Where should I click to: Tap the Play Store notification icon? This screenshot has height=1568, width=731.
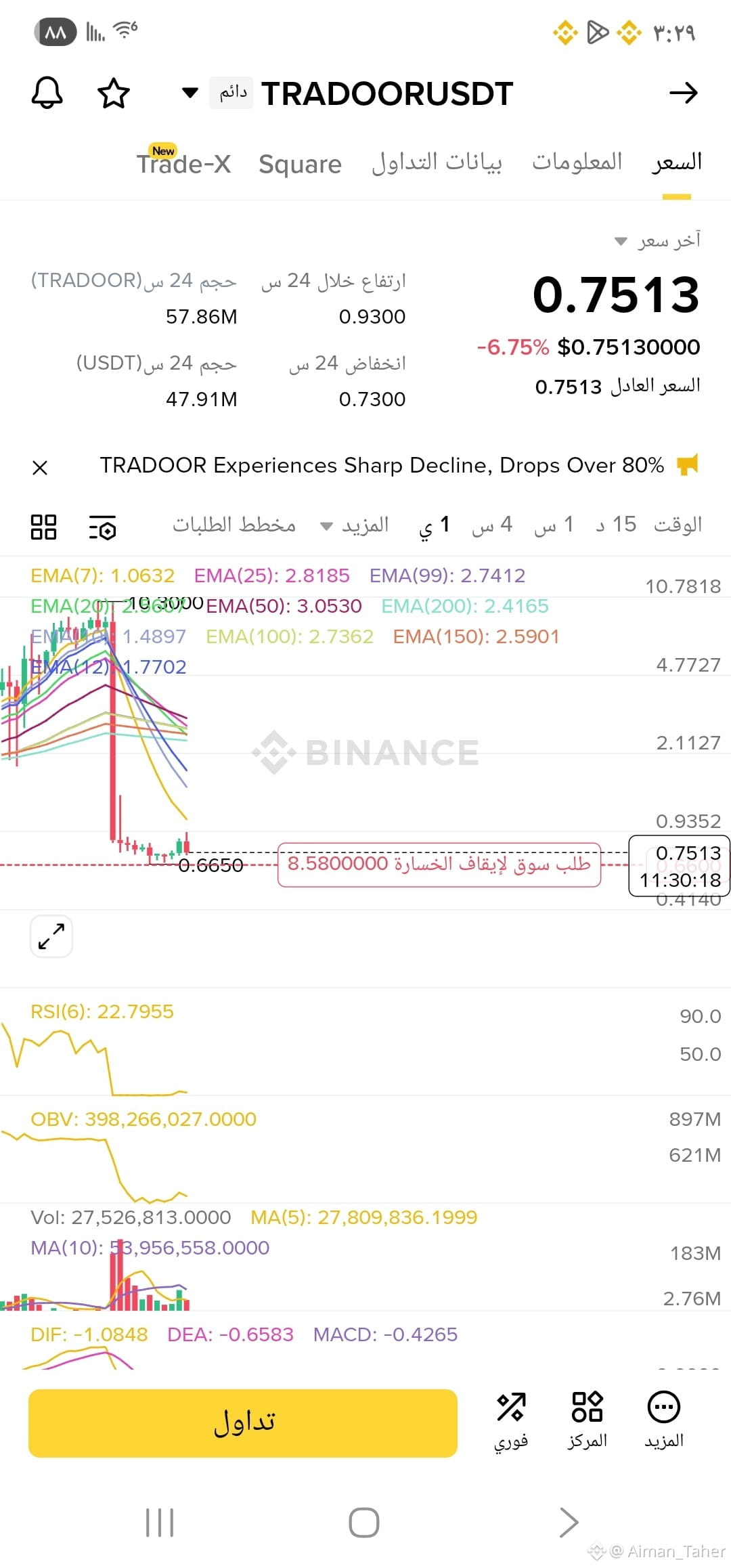pos(597,32)
